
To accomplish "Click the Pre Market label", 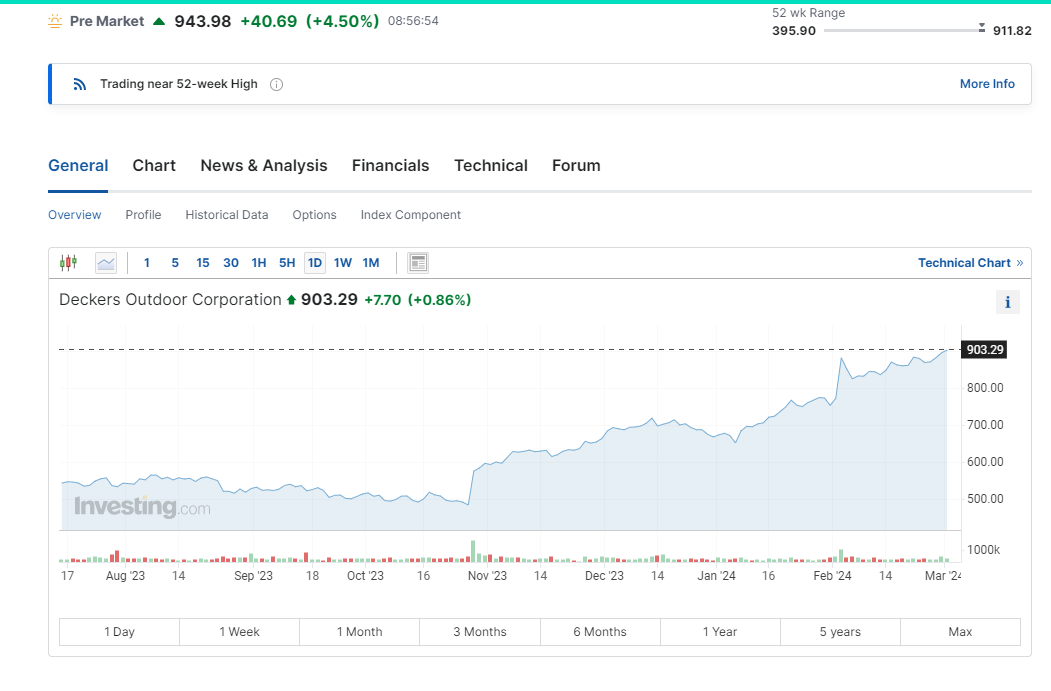I will pyautogui.click(x=107, y=21).
